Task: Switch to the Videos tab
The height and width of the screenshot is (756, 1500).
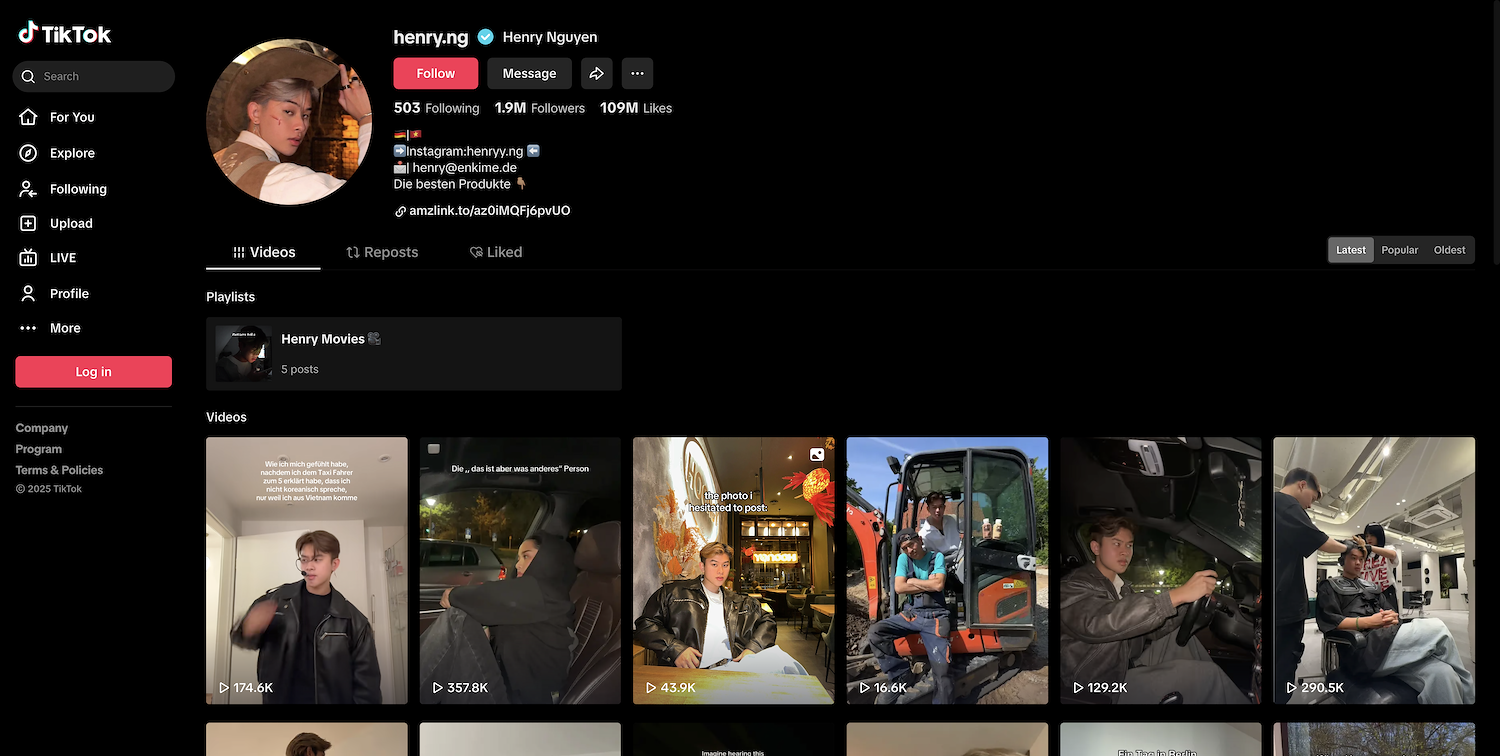Action: [x=264, y=252]
